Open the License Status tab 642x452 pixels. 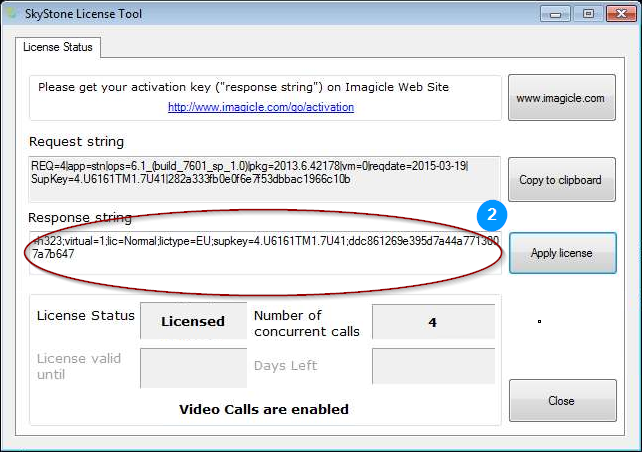point(58,47)
